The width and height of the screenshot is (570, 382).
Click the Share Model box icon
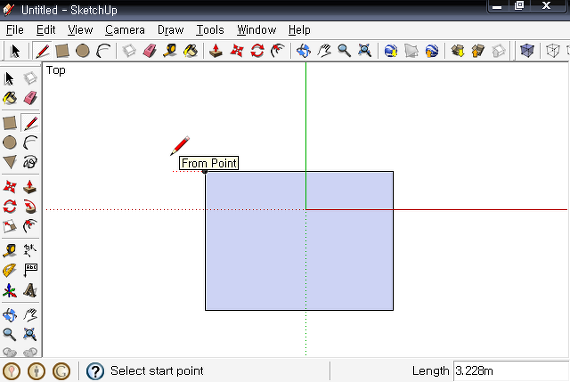(x=478, y=51)
